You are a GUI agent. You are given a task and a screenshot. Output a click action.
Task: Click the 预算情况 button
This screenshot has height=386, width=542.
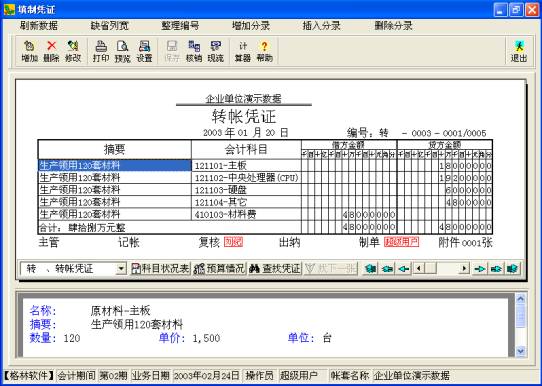click(219, 269)
